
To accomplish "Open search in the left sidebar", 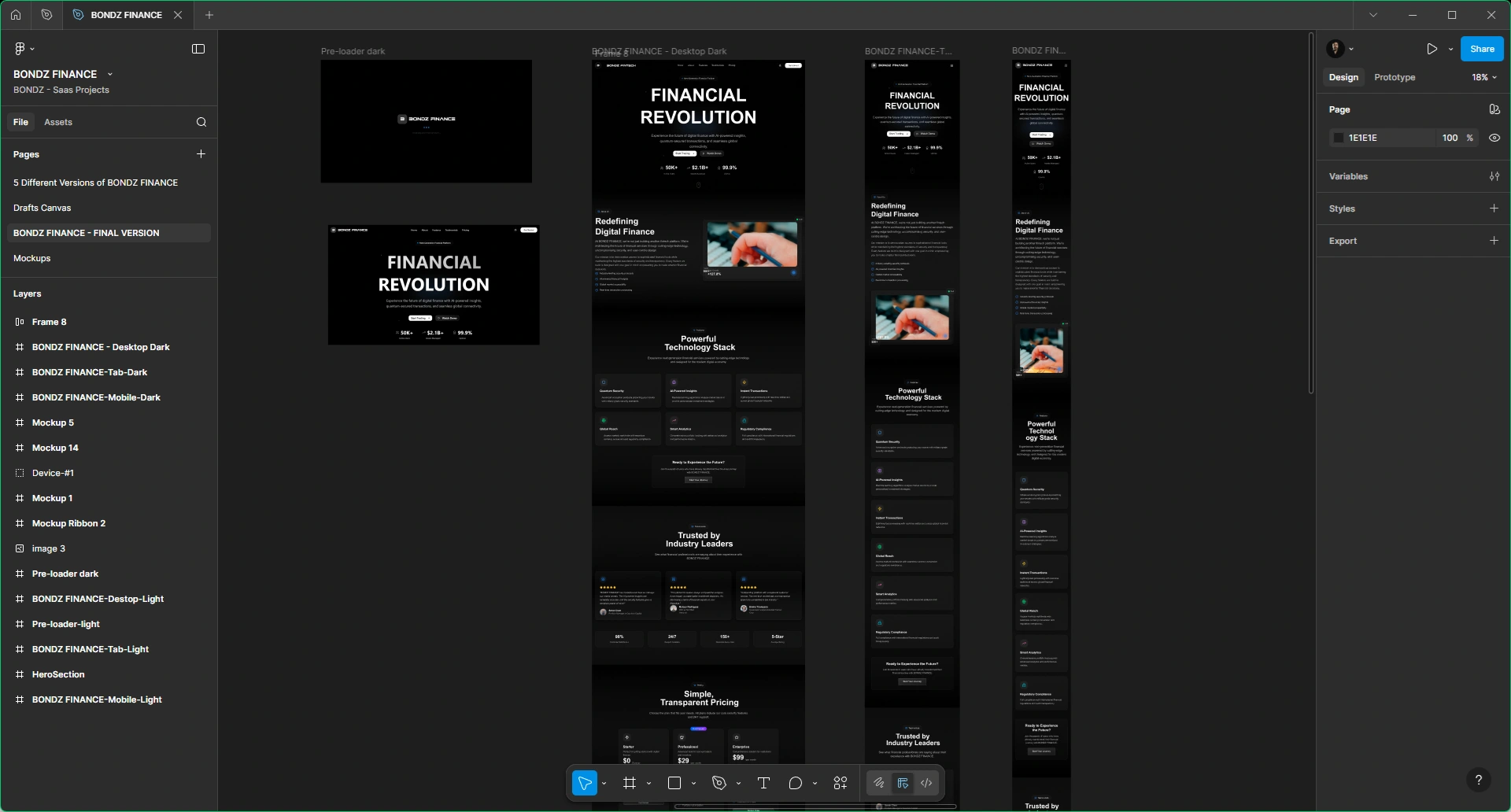I will pos(201,122).
